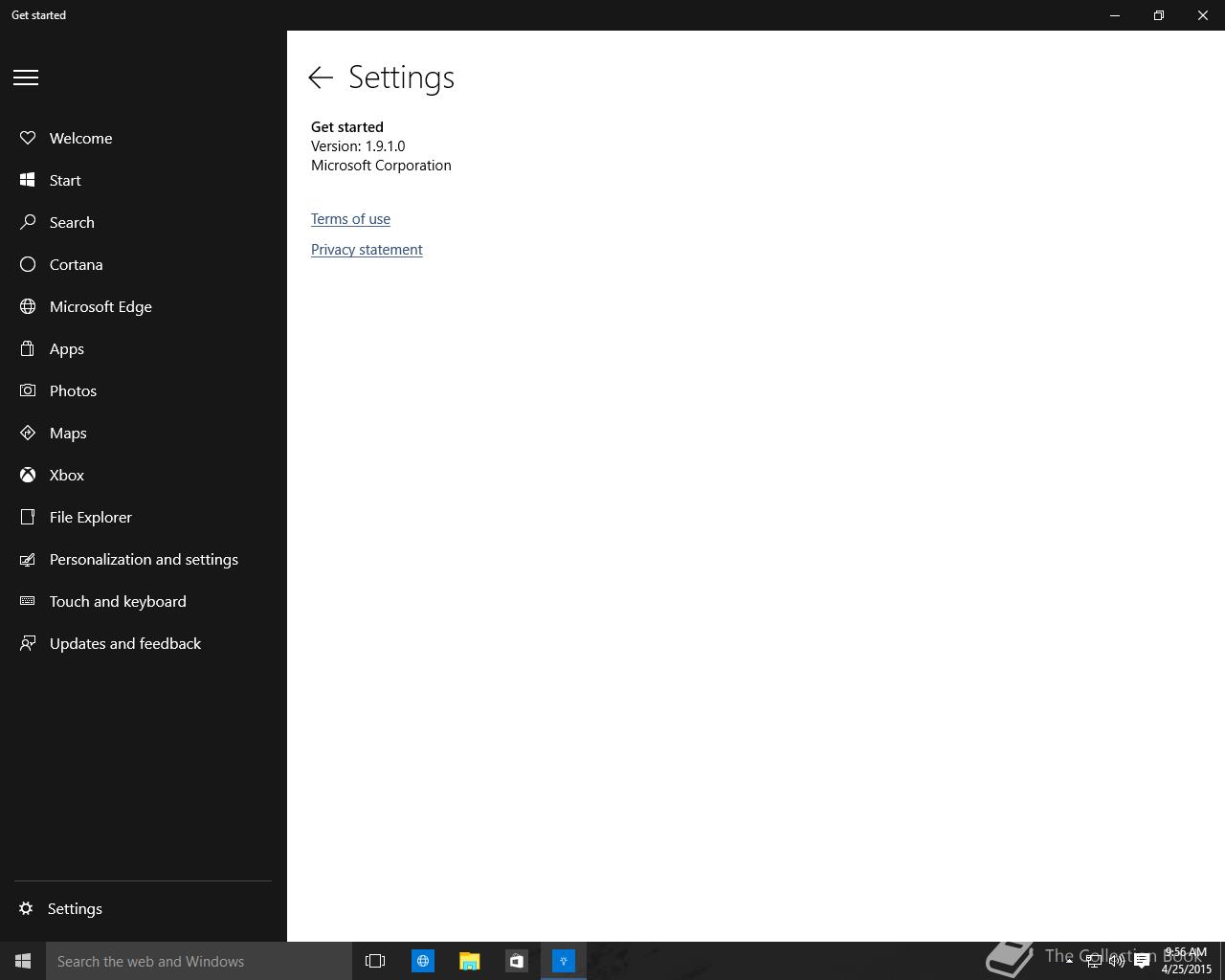Minimize the Get started window
Viewport: 1225px width, 980px height.
point(1115,15)
